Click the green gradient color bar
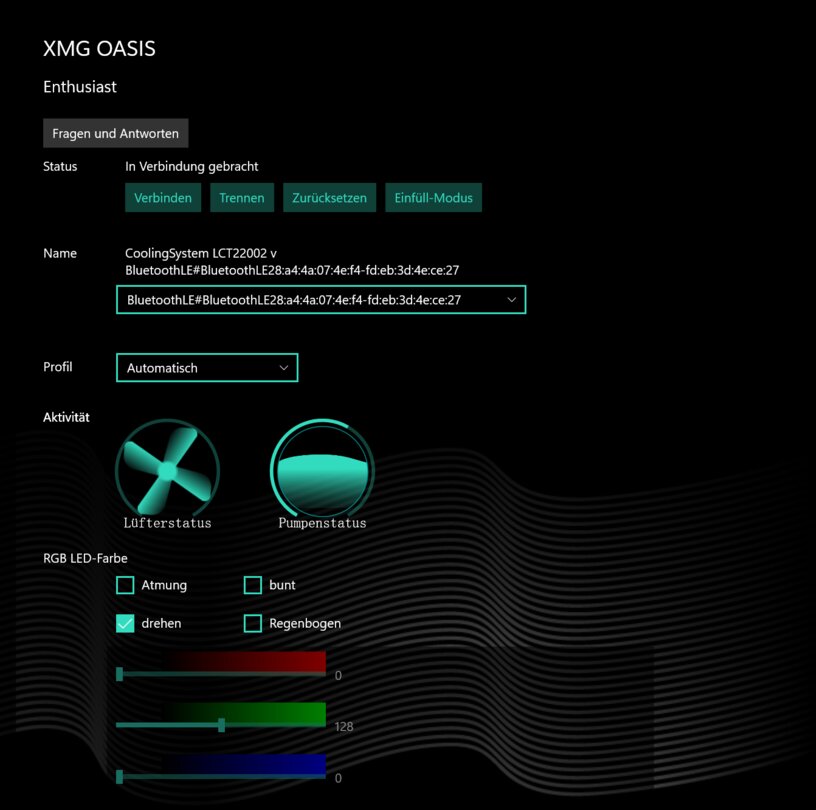Viewport: 816px width, 810px height. pyautogui.click(x=245, y=712)
